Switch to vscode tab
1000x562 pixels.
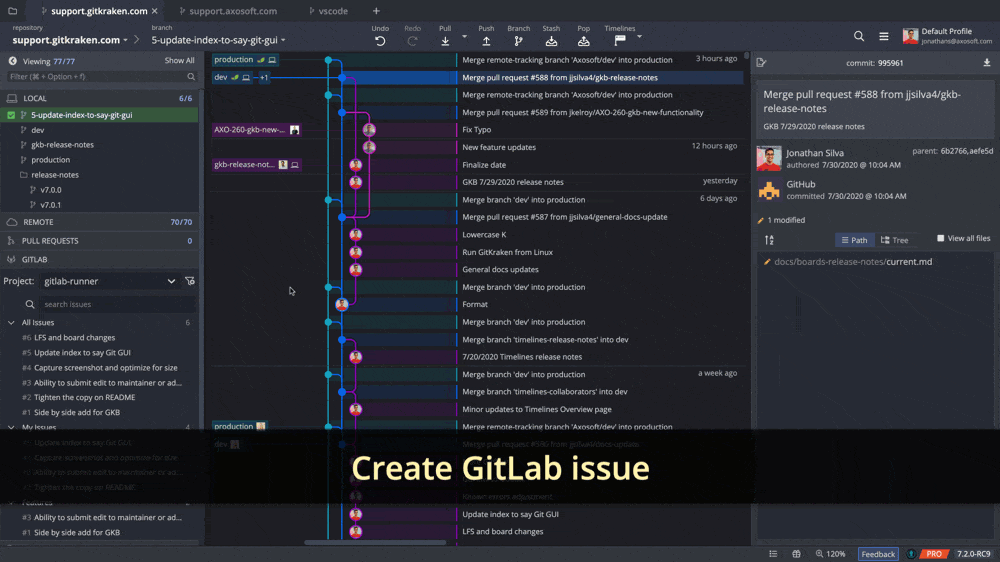(328, 11)
